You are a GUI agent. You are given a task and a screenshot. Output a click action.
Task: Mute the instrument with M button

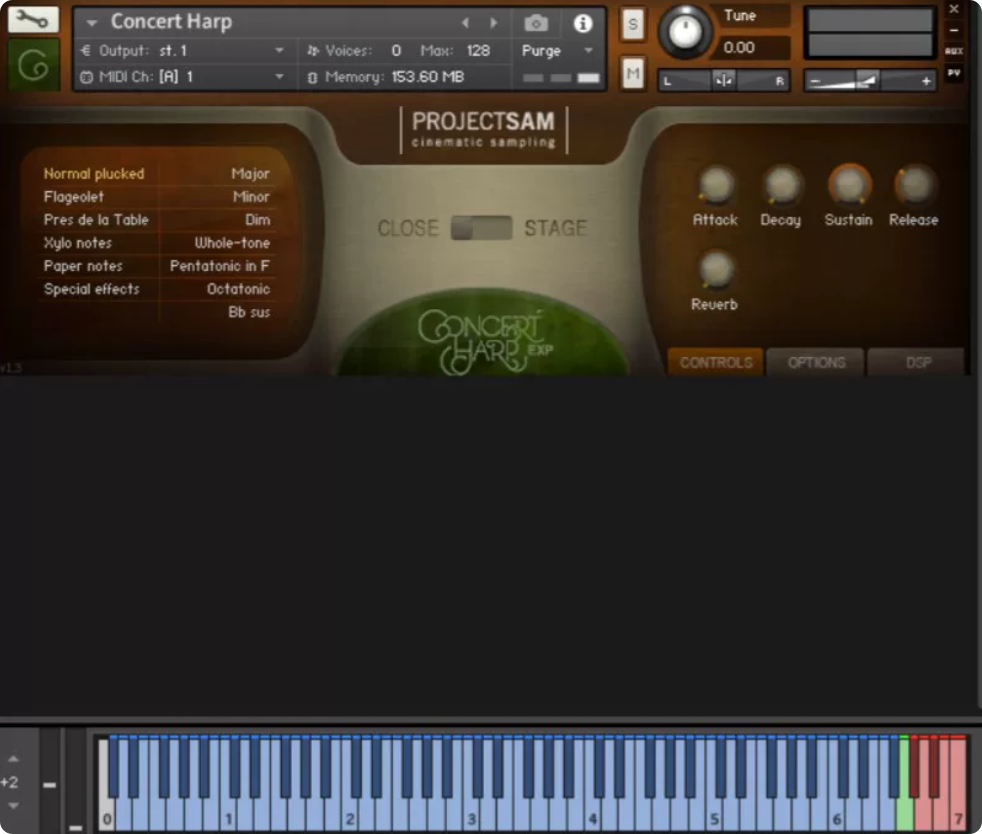(x=633, y=73)
